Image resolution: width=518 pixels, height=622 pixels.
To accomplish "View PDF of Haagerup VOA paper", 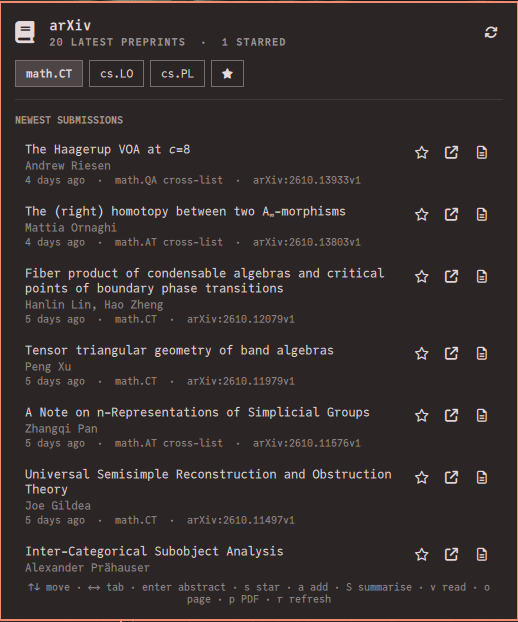I will click(482, 153).
